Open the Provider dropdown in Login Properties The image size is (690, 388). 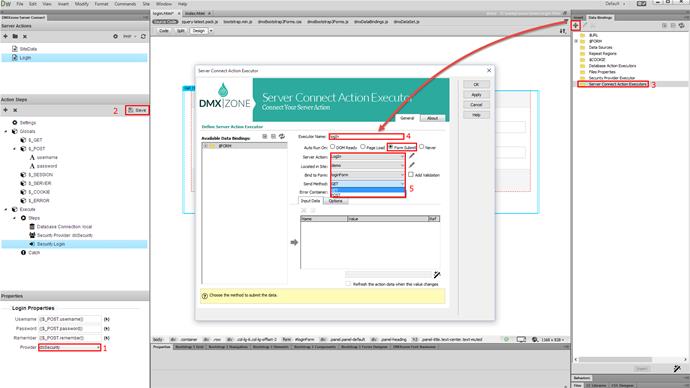click(x=70, y=348)
